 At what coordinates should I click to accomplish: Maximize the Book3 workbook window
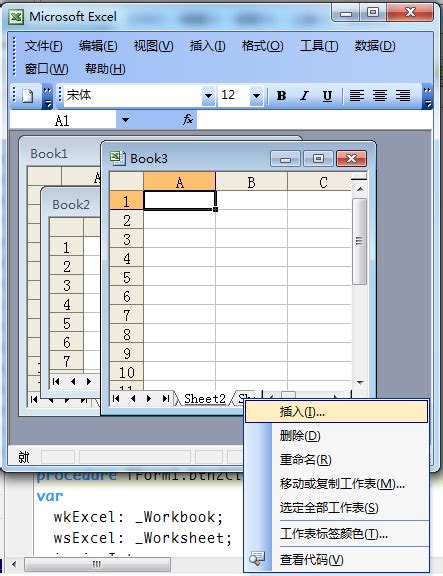coord(318,159)
